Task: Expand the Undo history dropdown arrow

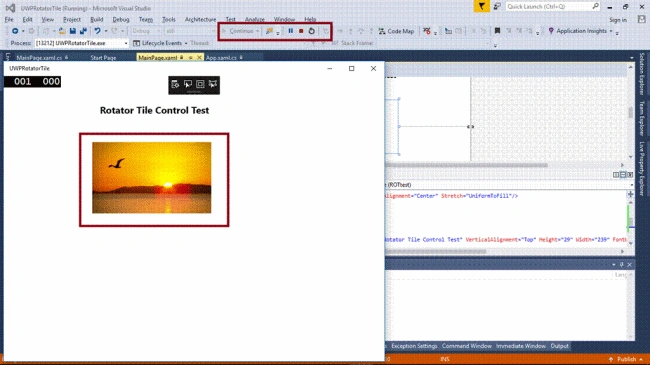Action: point(106,31)
